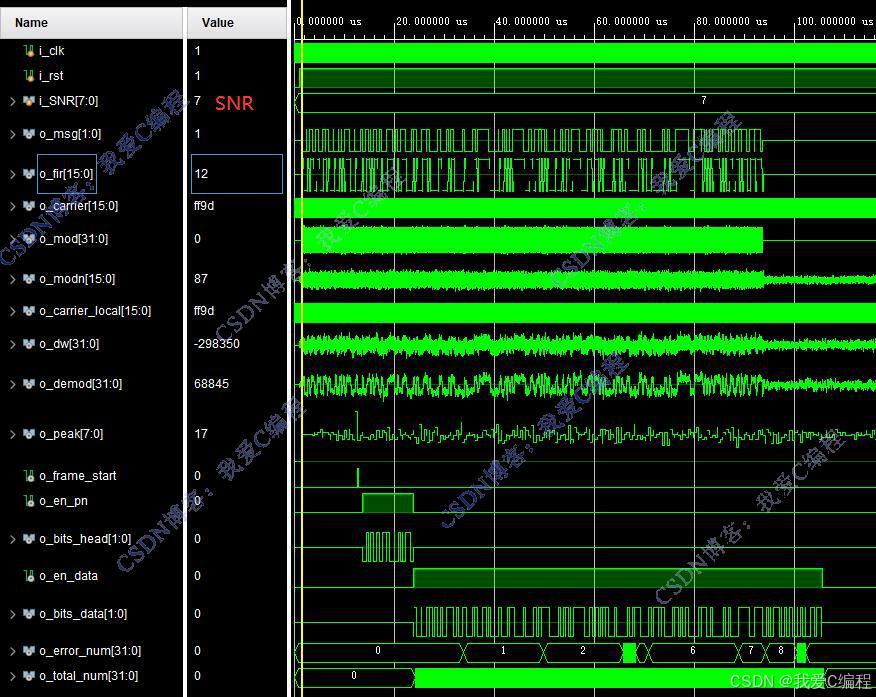The width and height of the screenshot is (876, 697).
Task: Select the o_en_pn signal name
Action: (63, 500)
